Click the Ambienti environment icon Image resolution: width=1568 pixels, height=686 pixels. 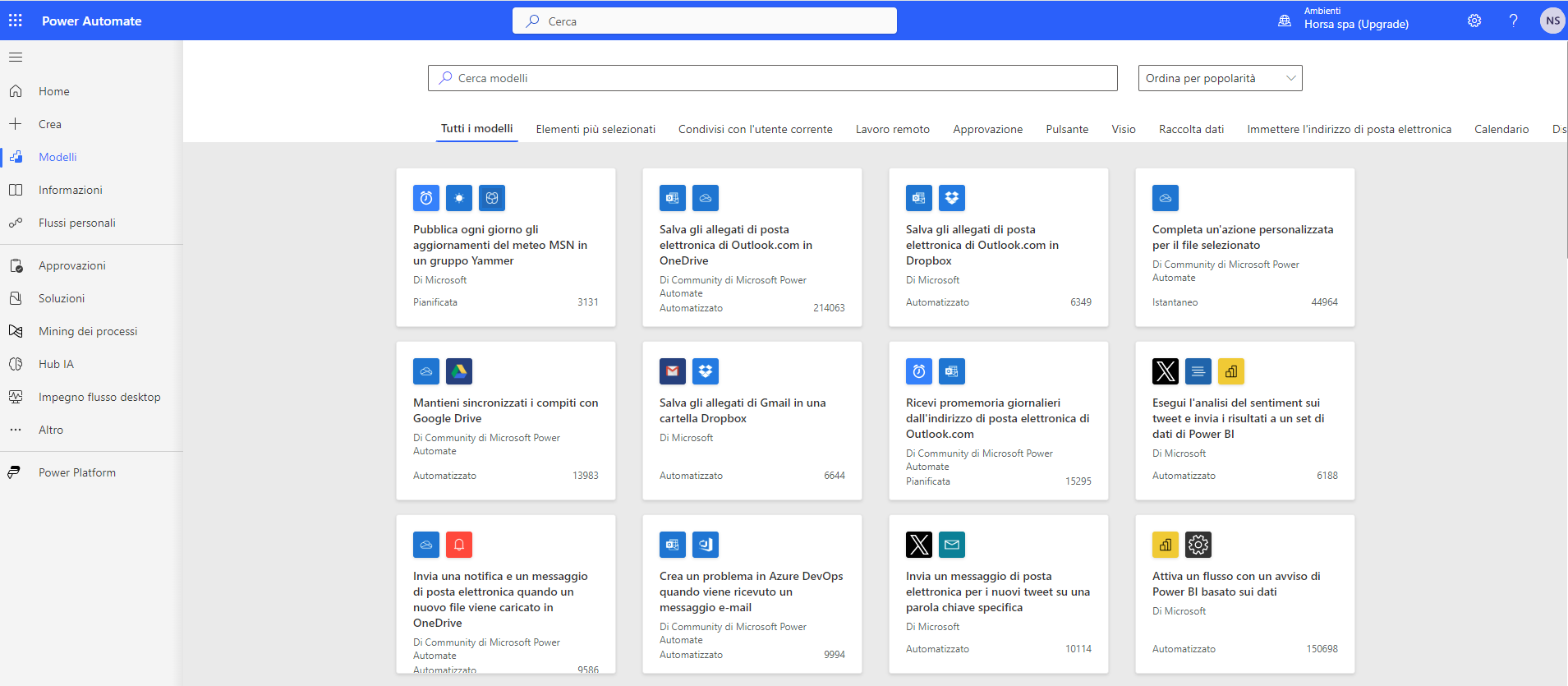coord(1285,21)
